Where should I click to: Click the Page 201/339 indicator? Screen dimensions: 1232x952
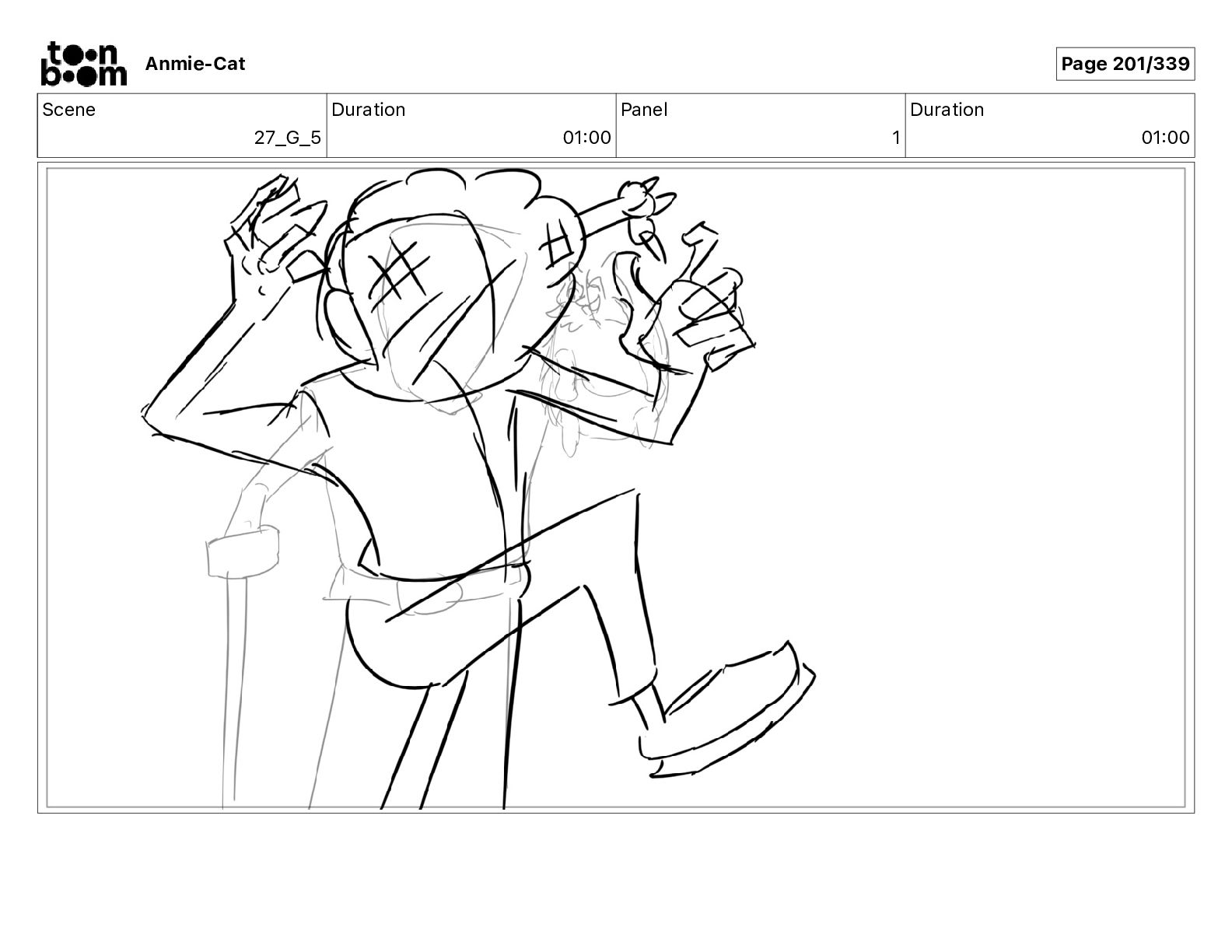pyautogui.click(x=1125, y=64)
